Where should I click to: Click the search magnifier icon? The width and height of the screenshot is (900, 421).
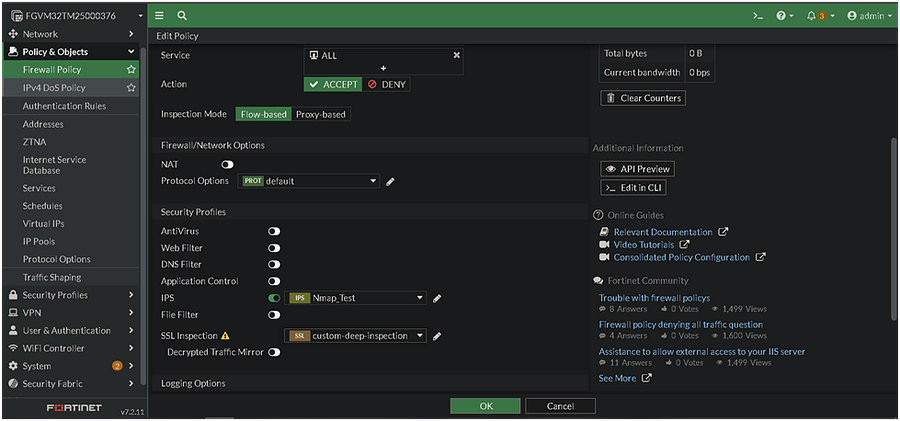[181, 16]
